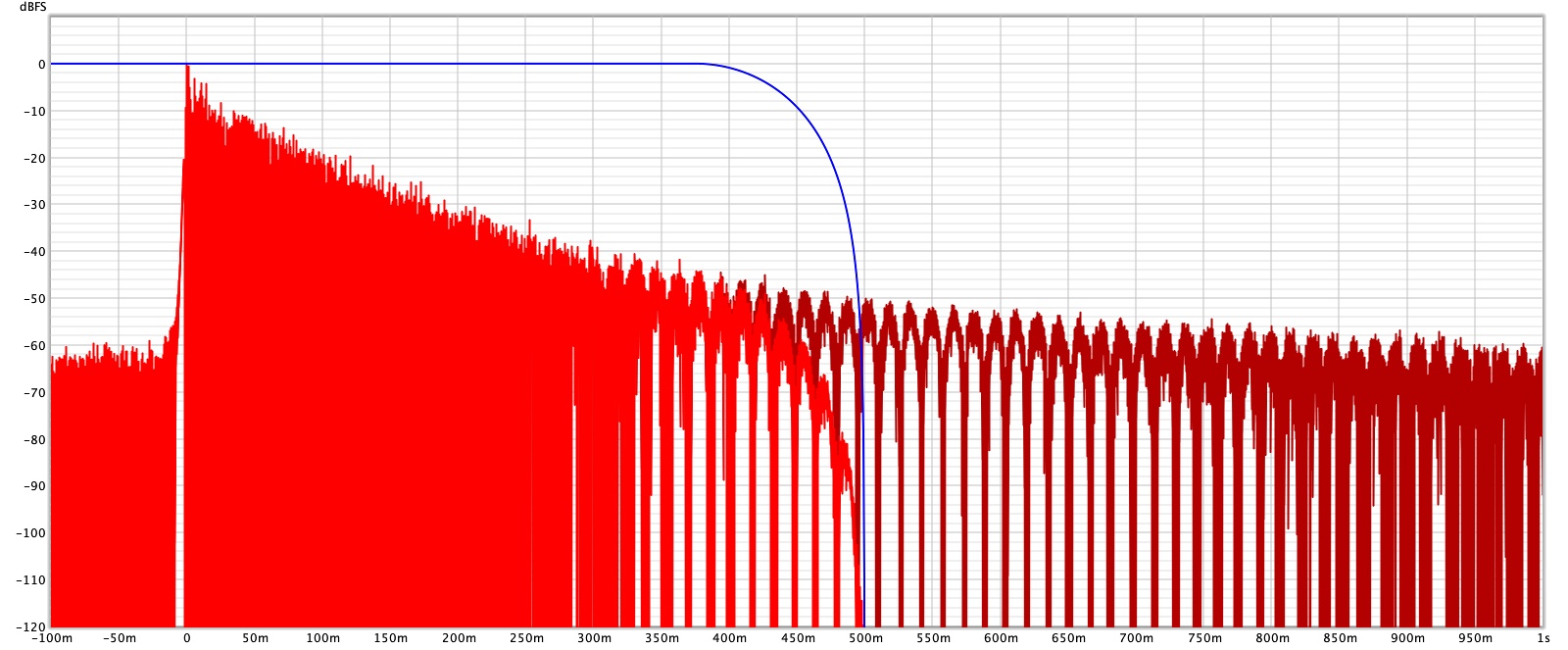Screen dimensions: 1568x650
Task: Click the -100 label on the vertical dBFS axis
Action: point(32,533)
